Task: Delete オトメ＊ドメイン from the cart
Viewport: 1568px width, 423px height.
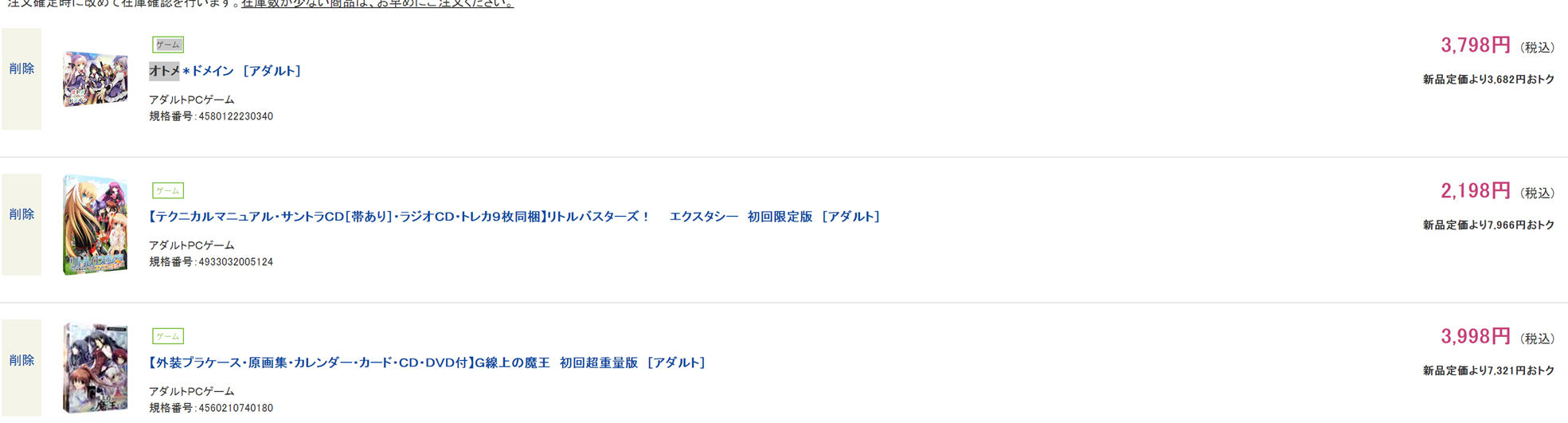Action: [22, 69]
